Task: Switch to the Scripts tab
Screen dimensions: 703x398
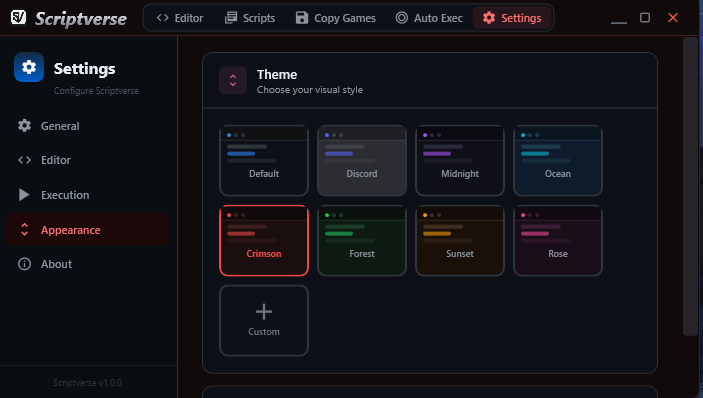Action: pyautogui.click(x=250, y=18)
